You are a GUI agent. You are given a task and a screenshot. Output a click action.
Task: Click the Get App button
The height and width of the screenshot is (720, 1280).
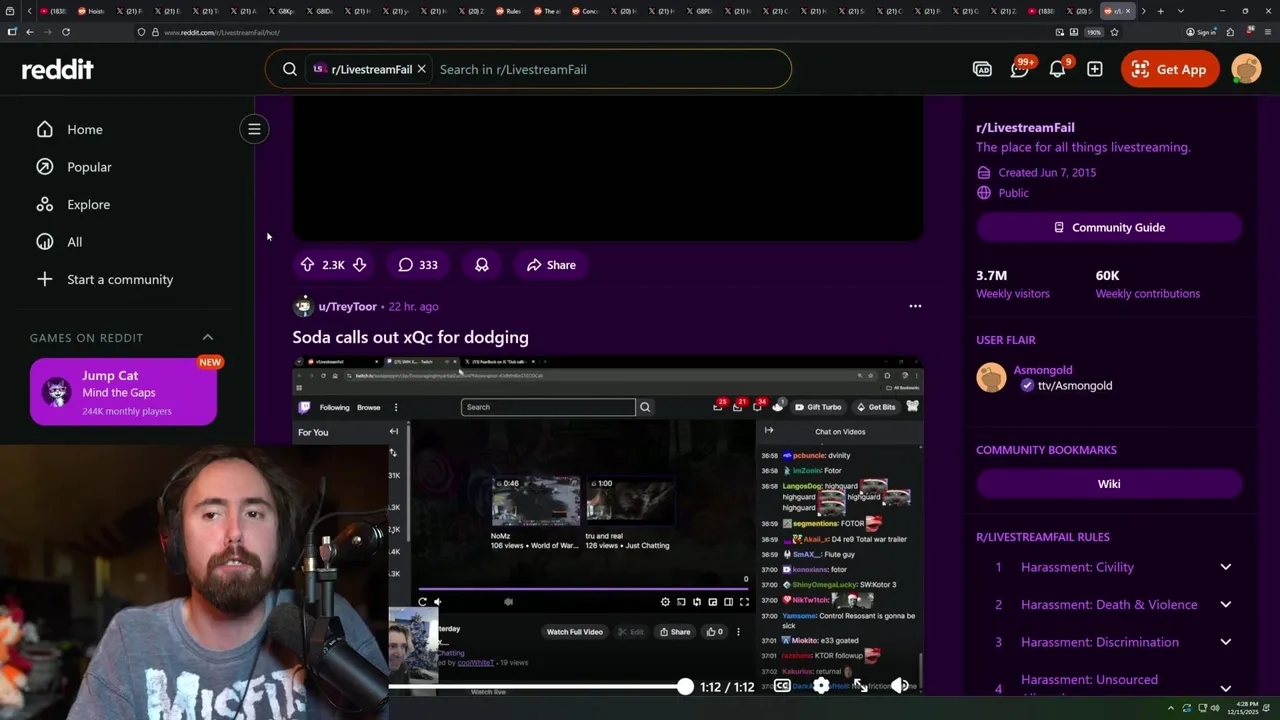point(1169,69)
